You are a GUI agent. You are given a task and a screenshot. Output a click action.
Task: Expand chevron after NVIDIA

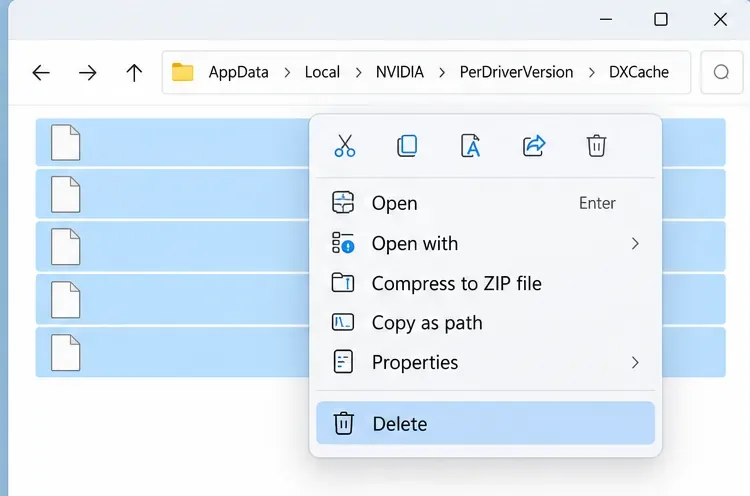442,73
